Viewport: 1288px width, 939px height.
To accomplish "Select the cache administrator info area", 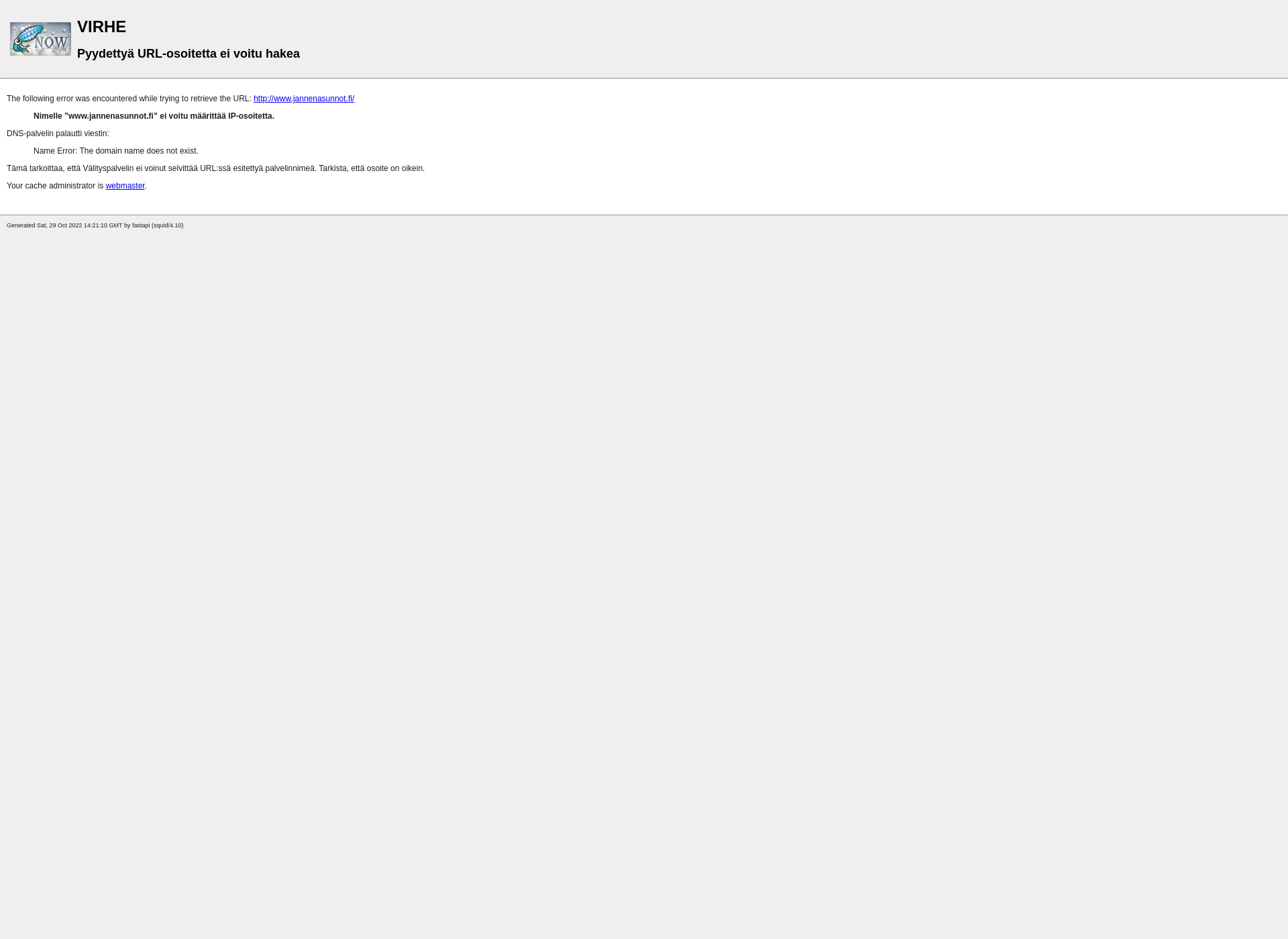I will [x=76, y=185].
